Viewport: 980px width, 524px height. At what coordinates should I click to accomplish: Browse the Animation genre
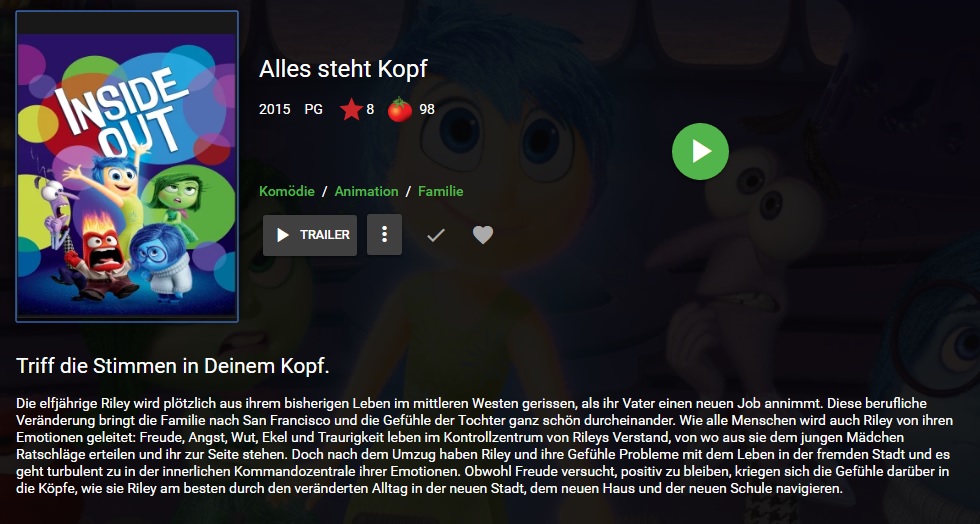click(366, 191)
